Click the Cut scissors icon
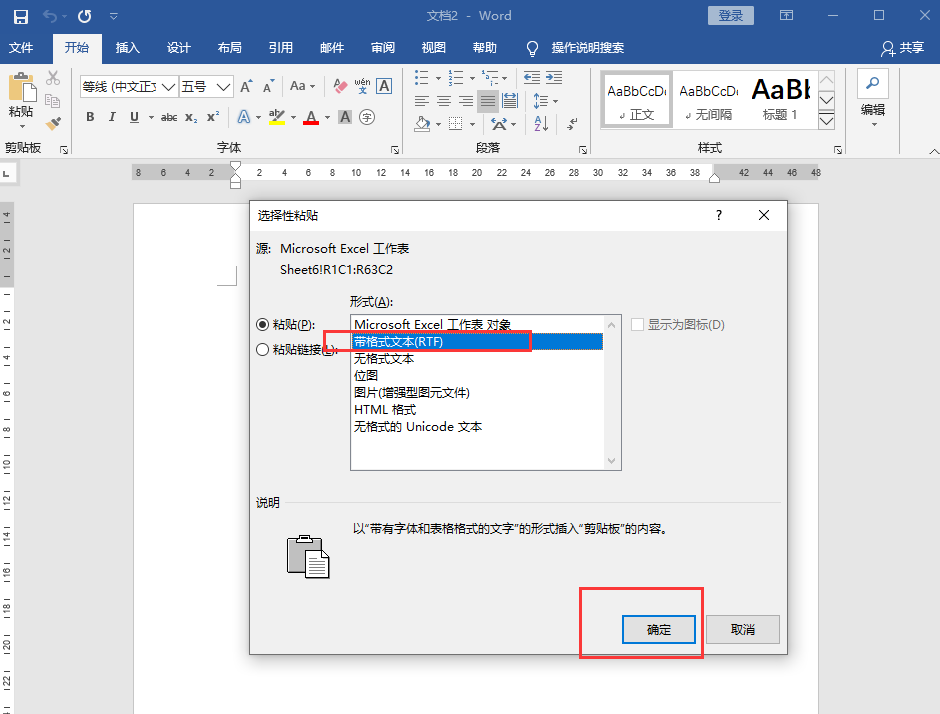The image size is (940, 714). click(x=53, y=78)
